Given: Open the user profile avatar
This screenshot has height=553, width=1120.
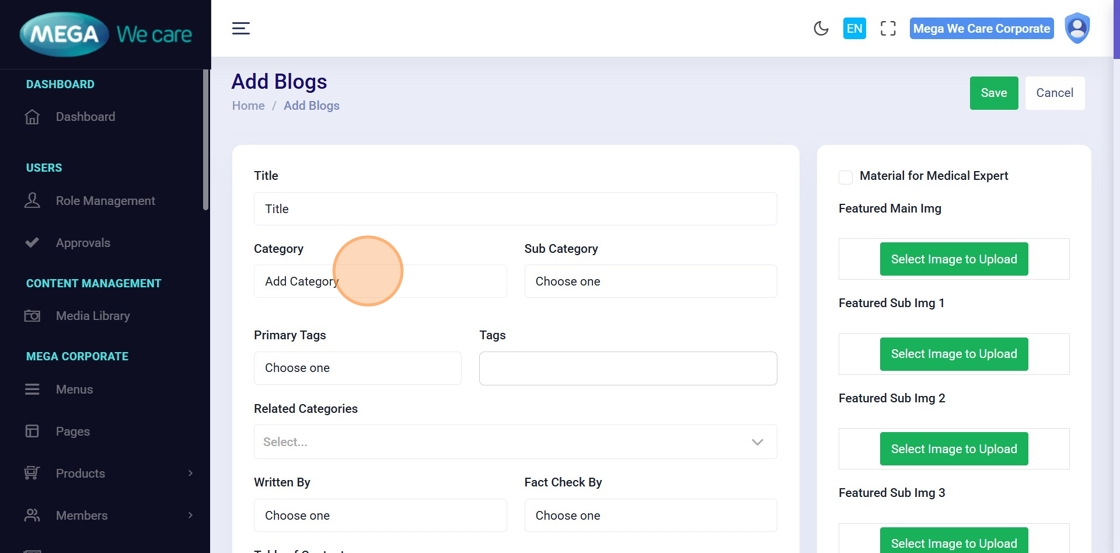Looking at the screenshot, I should (1077, 28).
